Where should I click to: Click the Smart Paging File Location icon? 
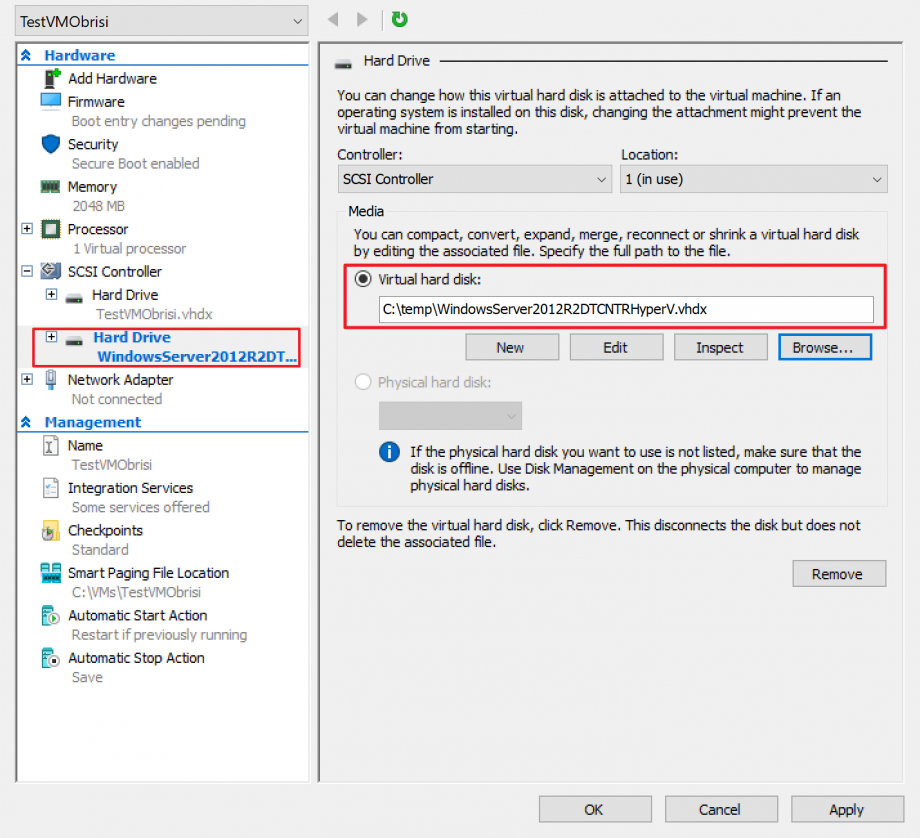[50, 572]
